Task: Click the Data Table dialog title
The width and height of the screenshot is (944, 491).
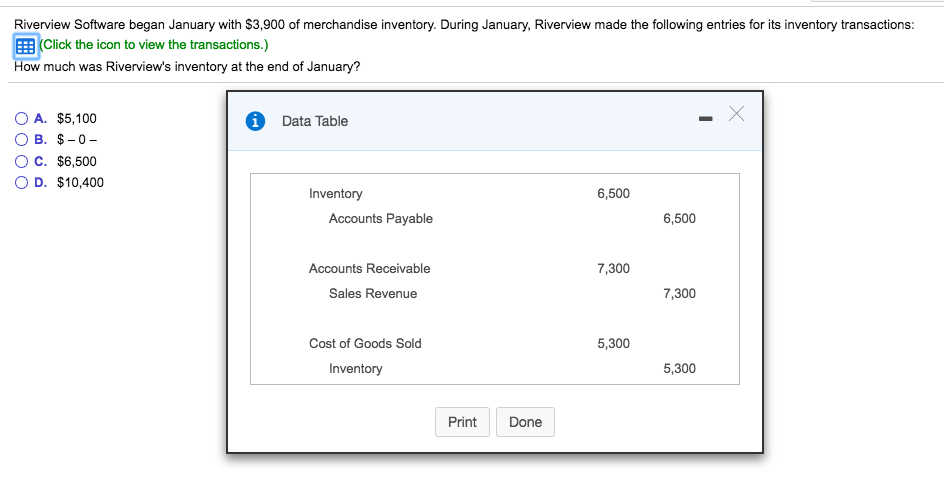Action: [315, 121]
